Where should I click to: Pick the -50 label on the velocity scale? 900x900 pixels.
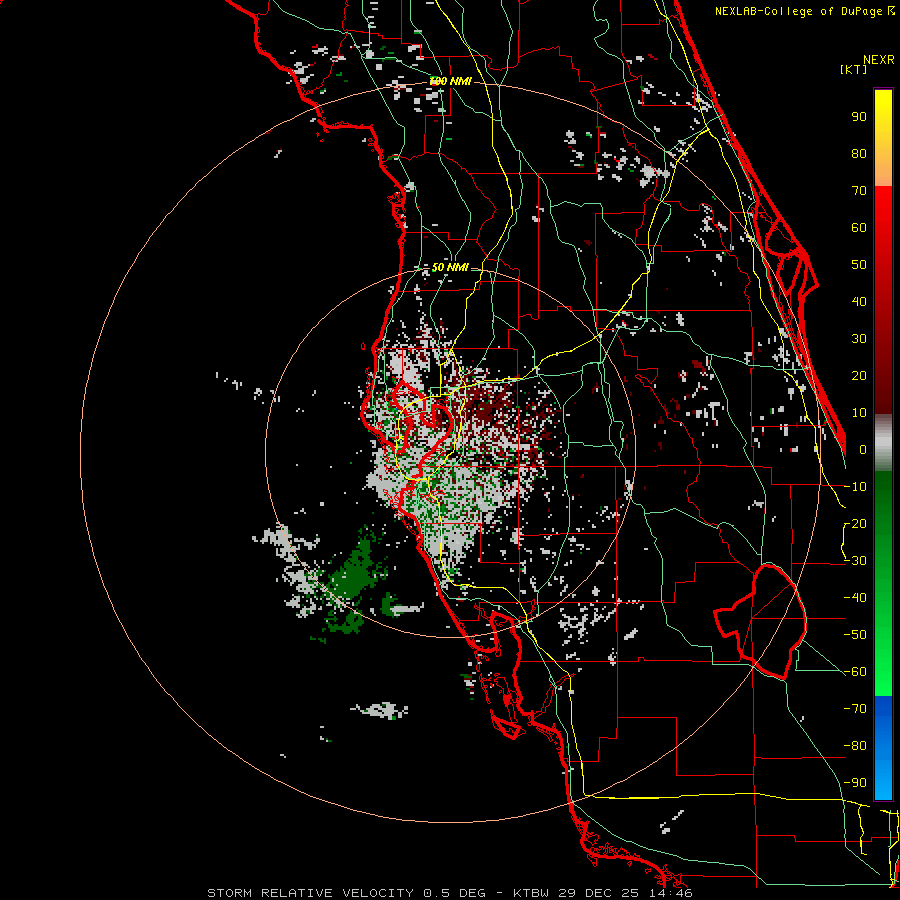tap(855, 635)
